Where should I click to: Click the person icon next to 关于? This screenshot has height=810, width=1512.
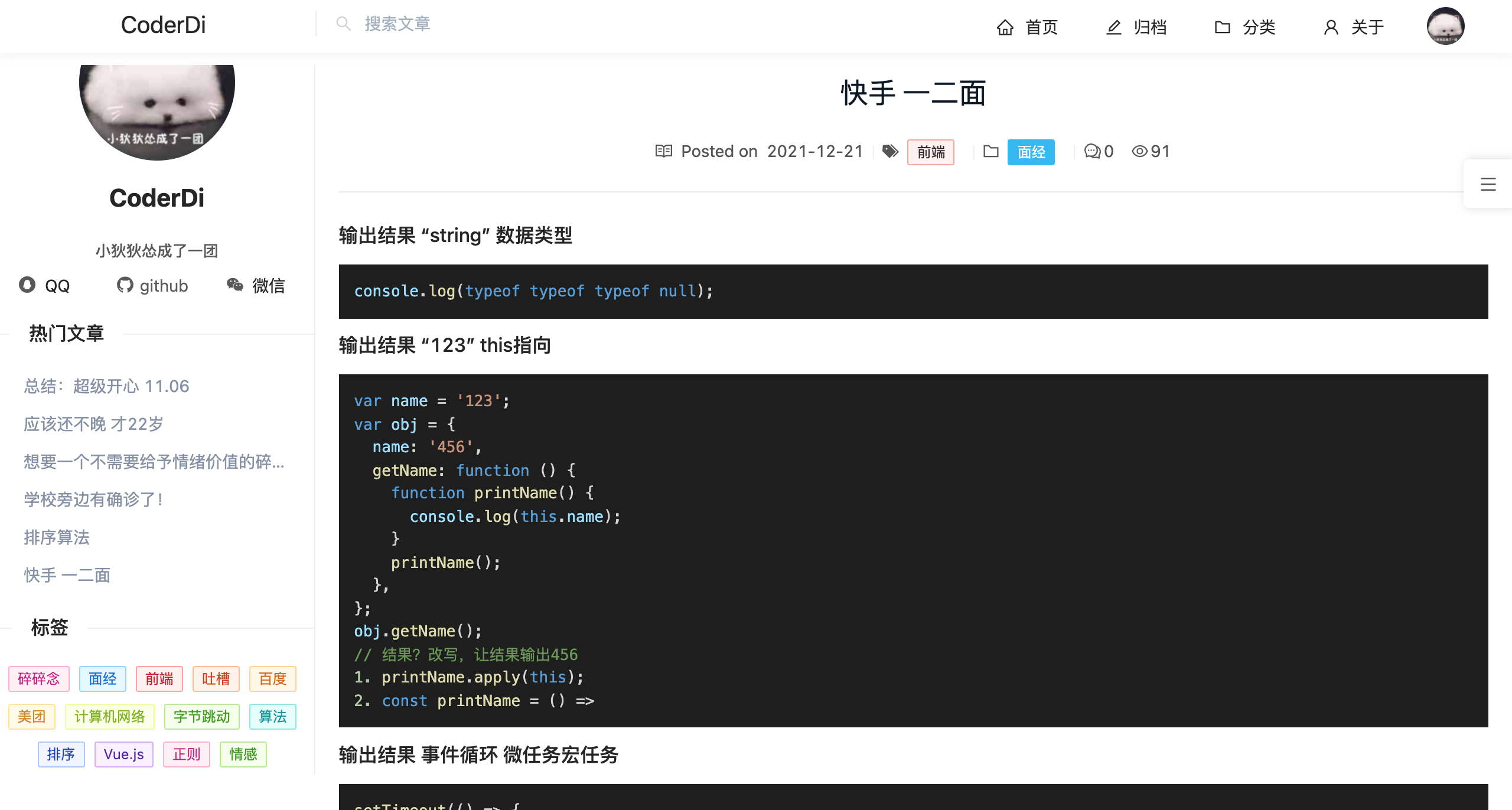(x=1331, y=27)
